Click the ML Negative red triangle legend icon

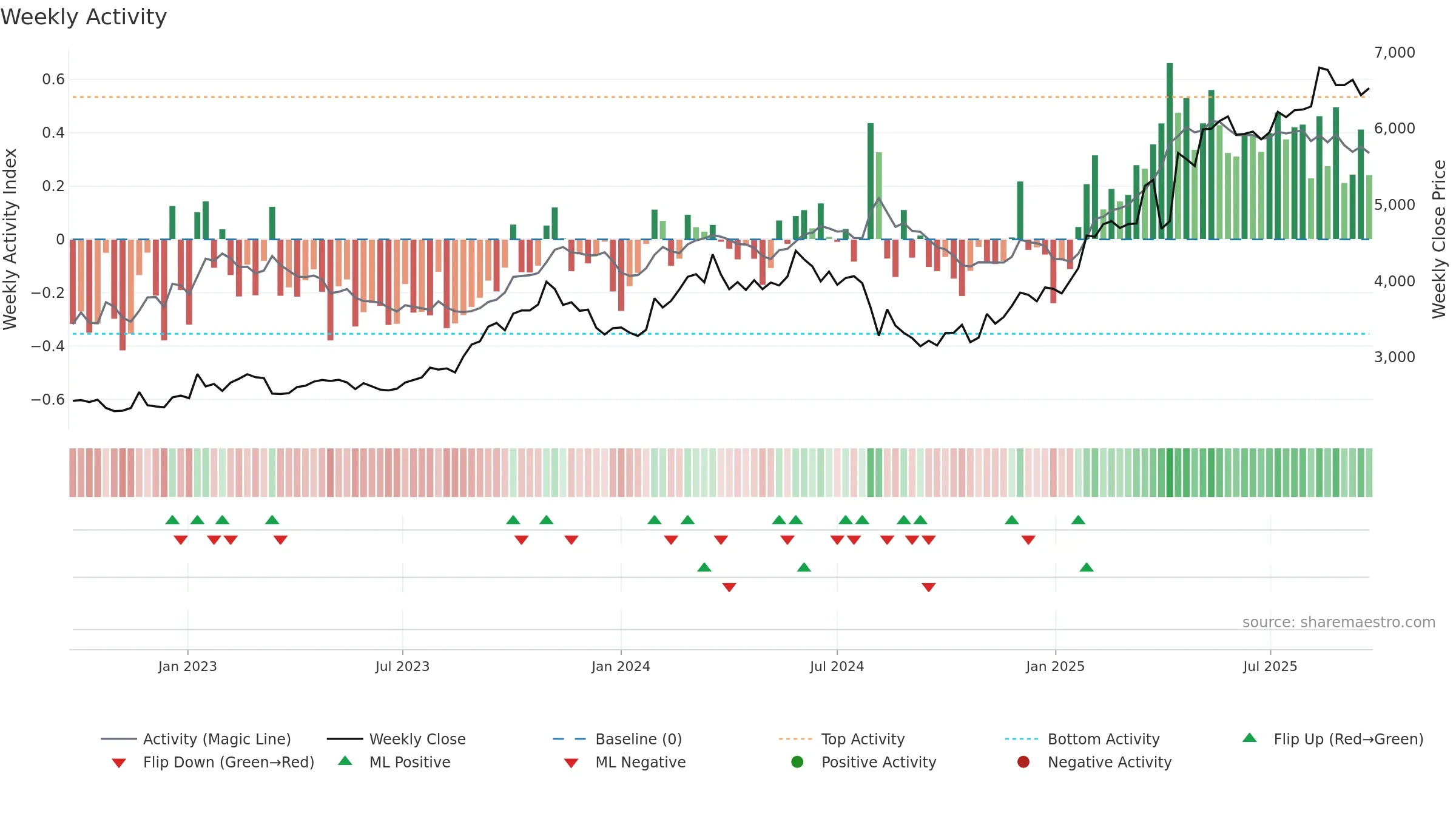click(571, 763)
